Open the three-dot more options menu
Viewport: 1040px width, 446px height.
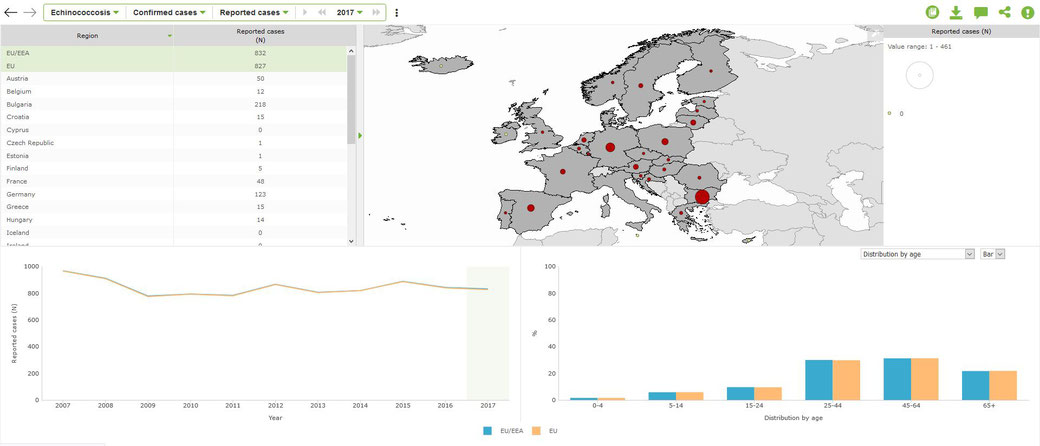tap(397, 13)
